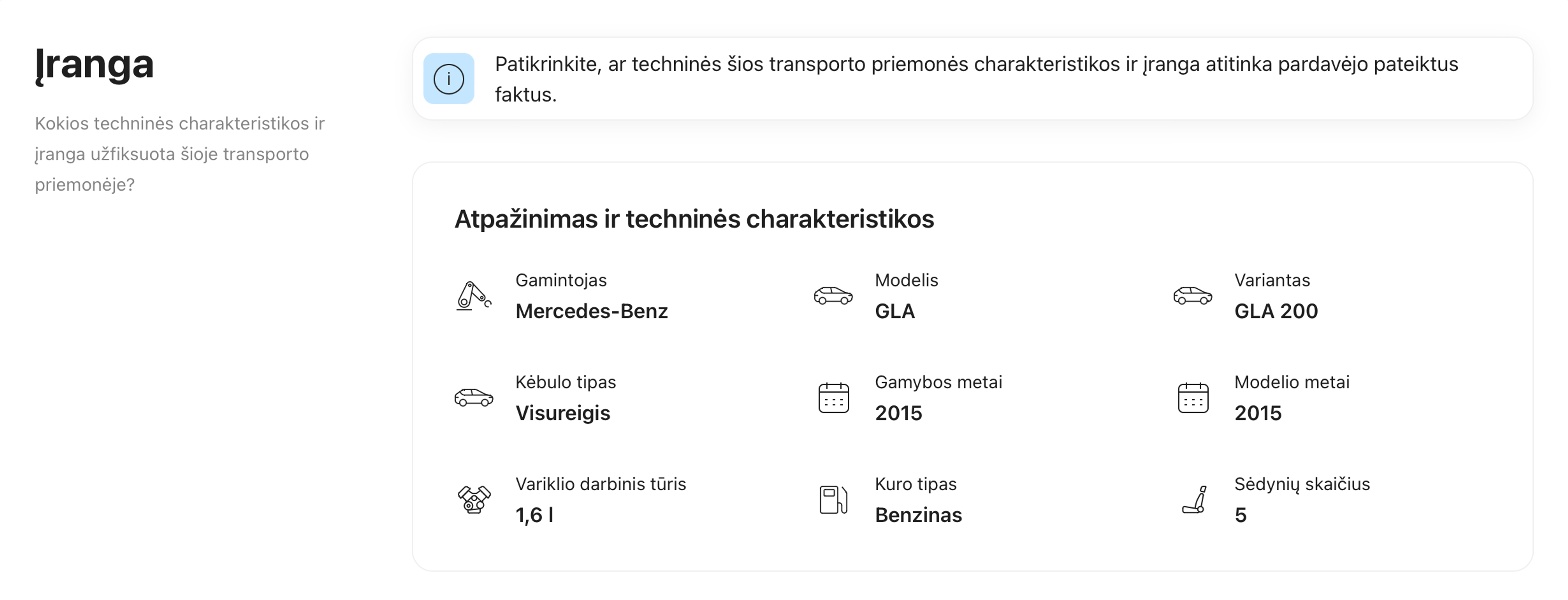This screenshot has width=1568, height=600.
Task: Click the seat icon beside Sėdynių skaičius
Action: [1194, 500]
